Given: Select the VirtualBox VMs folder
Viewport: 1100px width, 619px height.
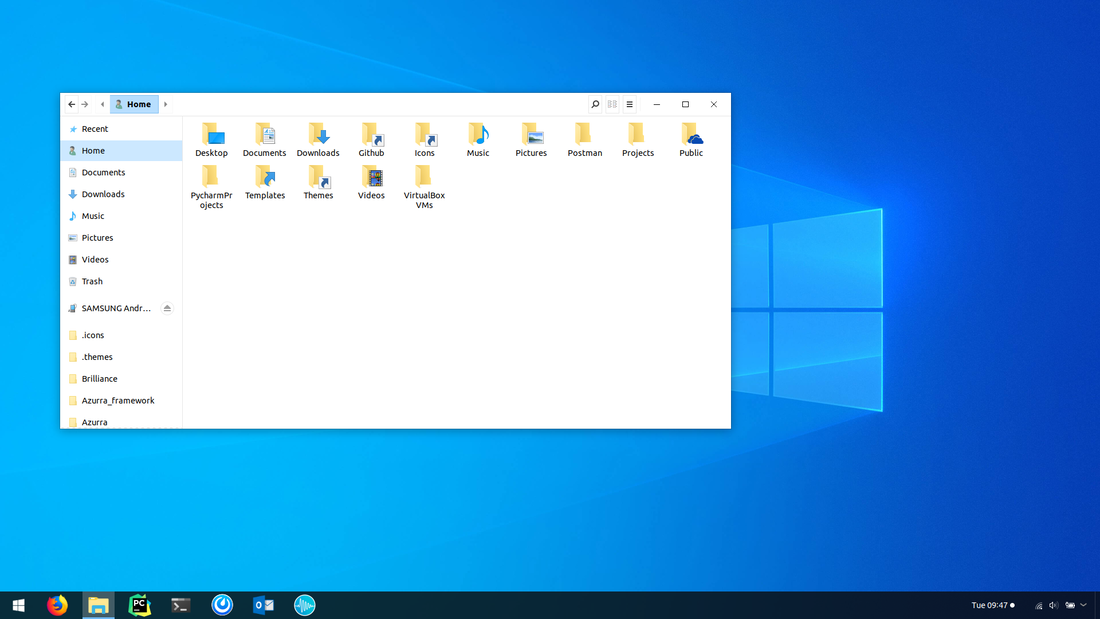Looking at the screenshot, I should click(424, 178).
